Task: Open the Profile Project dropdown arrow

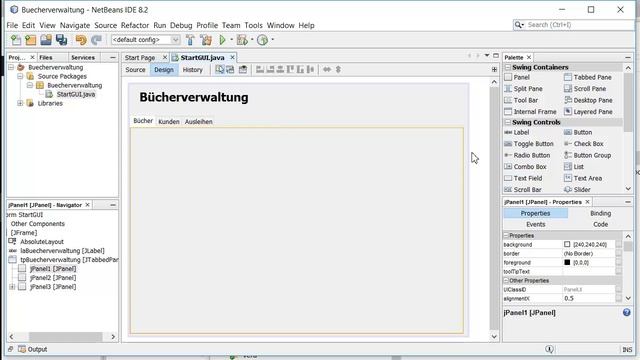Action: [x=272, y=40]
